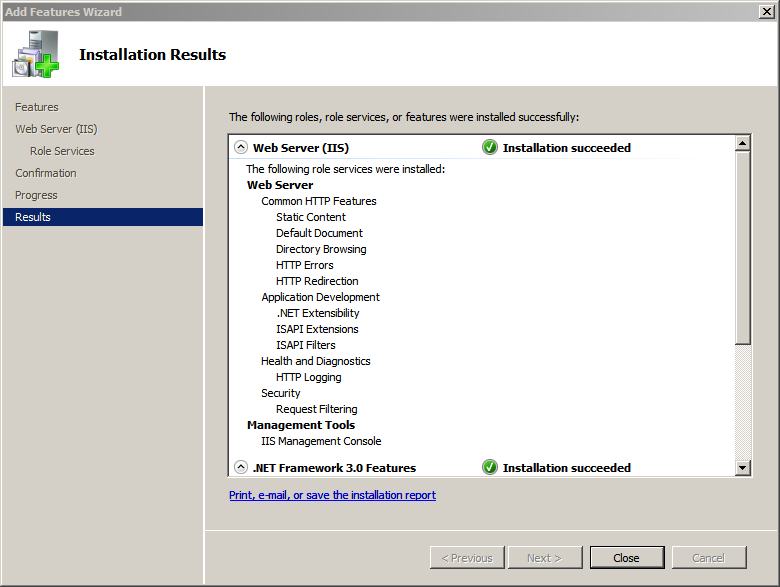Click HTTP Redirection entry
780x587 pixels.
point(317,281)
